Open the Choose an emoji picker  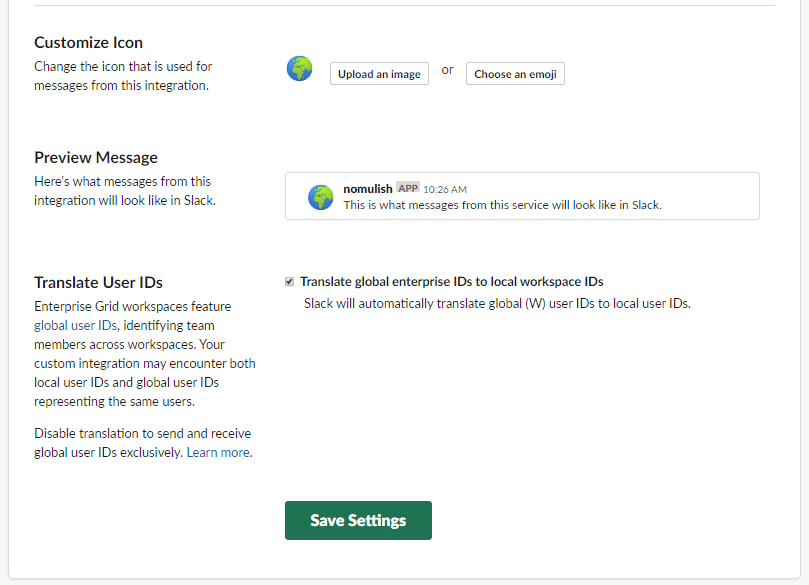[515, 74]
